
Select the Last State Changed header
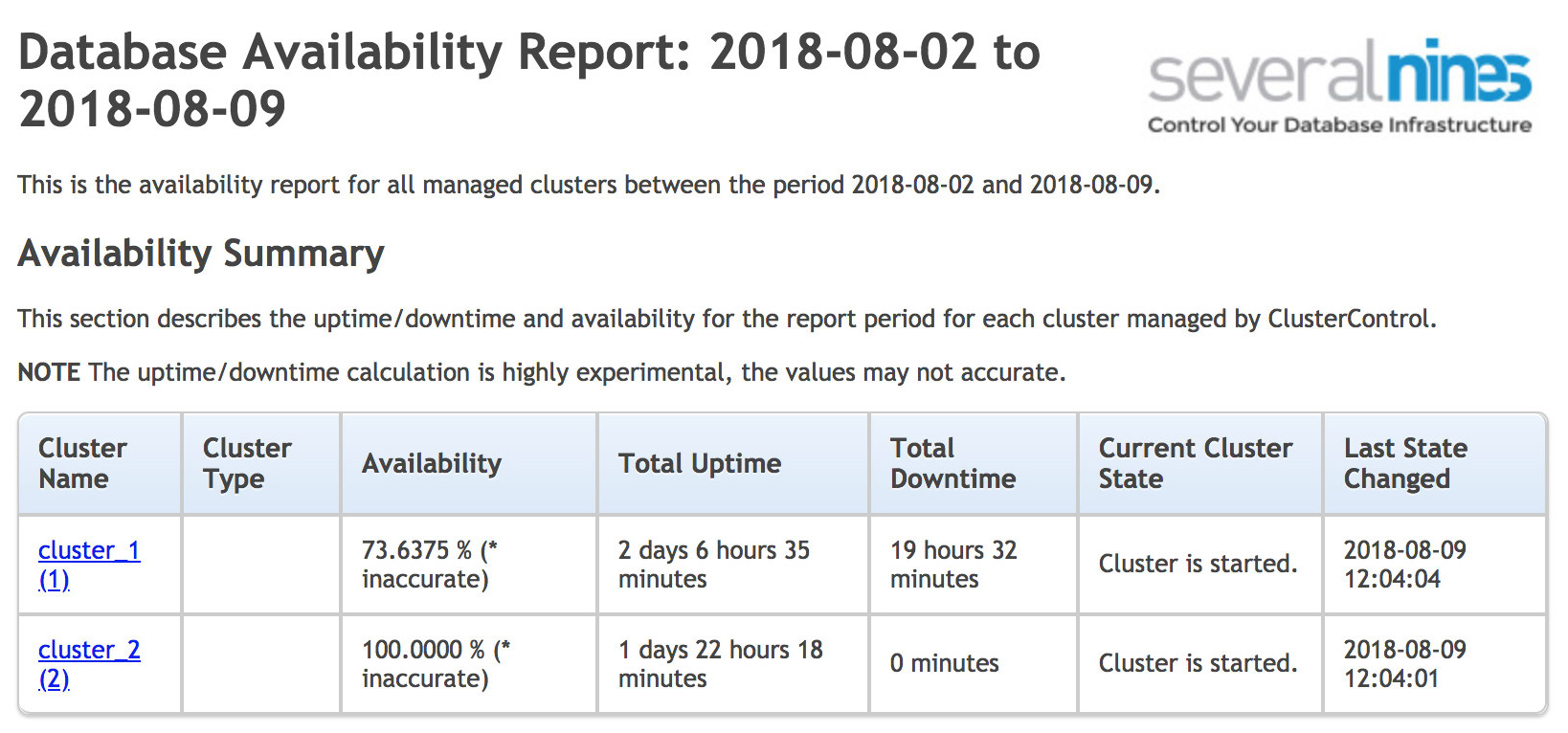(1435, 464)
